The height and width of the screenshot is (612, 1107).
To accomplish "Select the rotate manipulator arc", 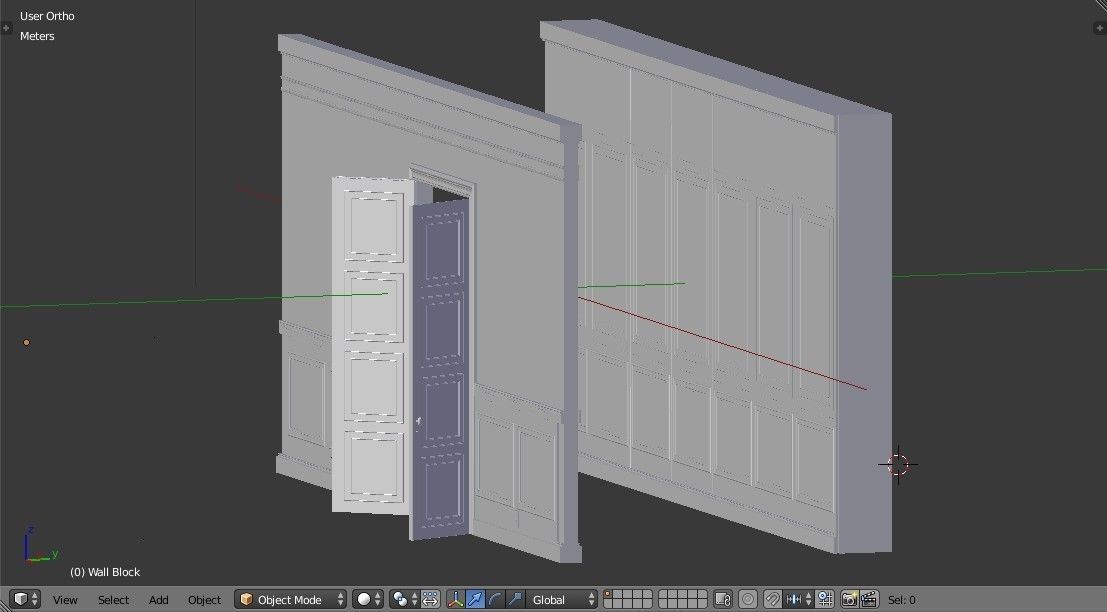I will pyautogui.click(x=496, y=599).
